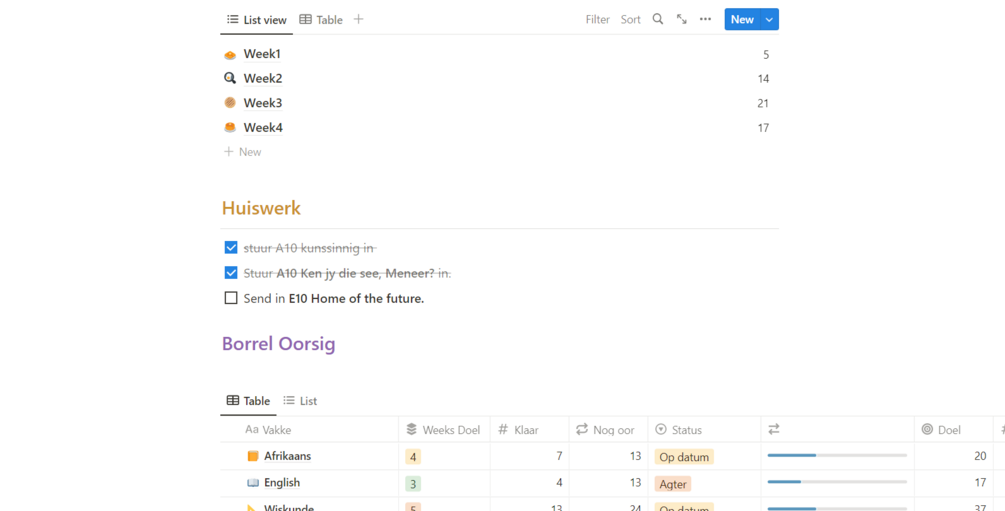Add a new view with plus icon
Viewport: 1005px width, 511px height.
pos(359,19)
